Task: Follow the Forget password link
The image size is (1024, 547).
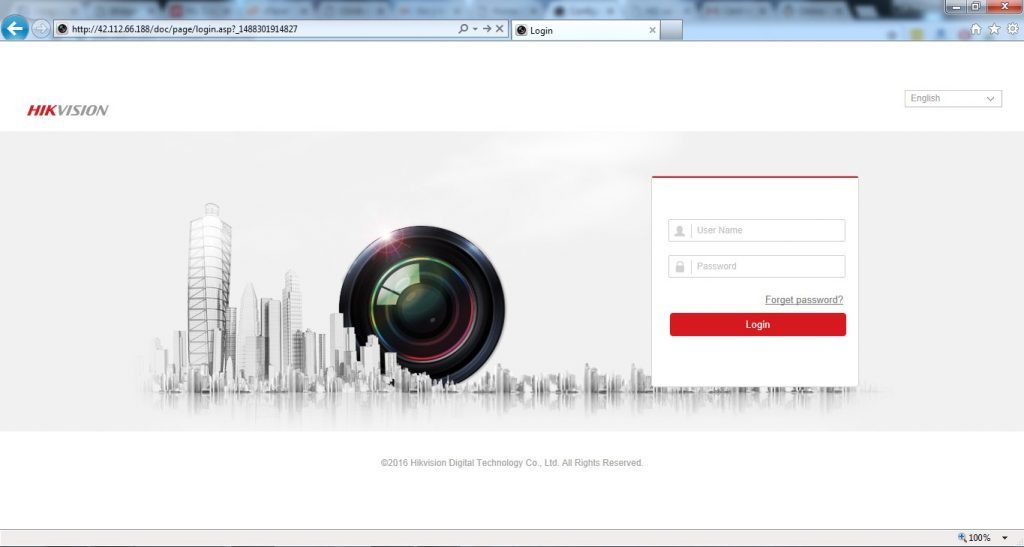Action: pyautogui.click(x=804, y=300)
